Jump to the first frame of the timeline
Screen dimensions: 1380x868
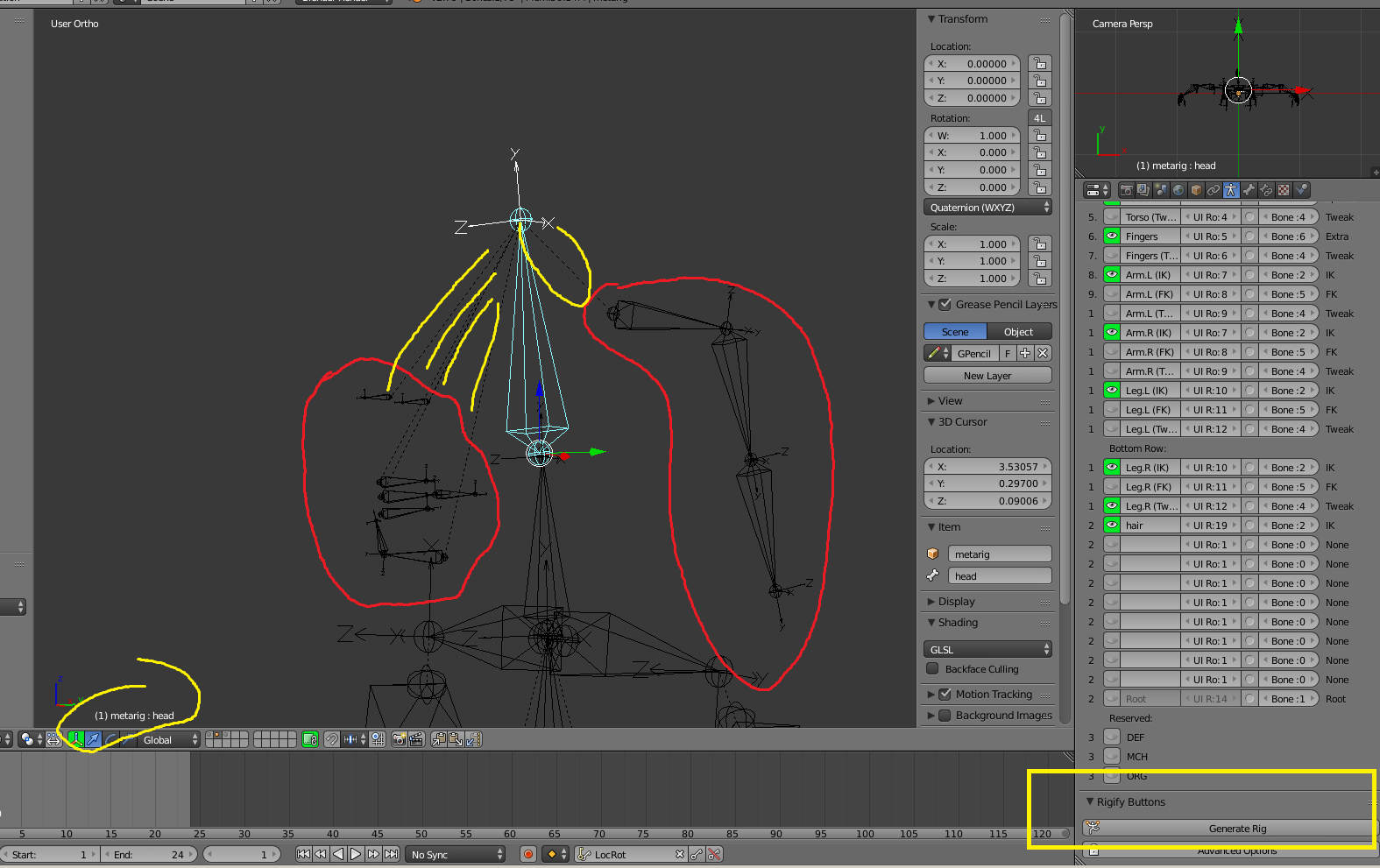pyautogui.click(x=303, y=854)
